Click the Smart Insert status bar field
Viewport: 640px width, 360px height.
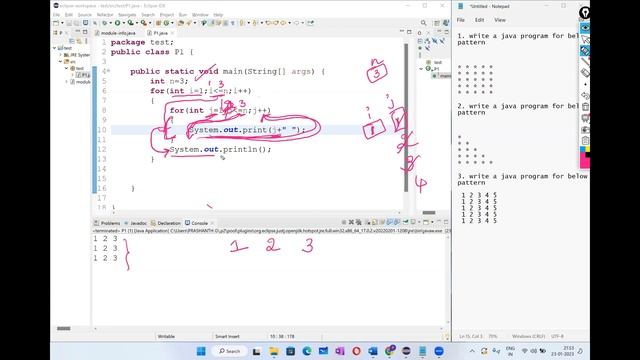click(x=227, y=336)
